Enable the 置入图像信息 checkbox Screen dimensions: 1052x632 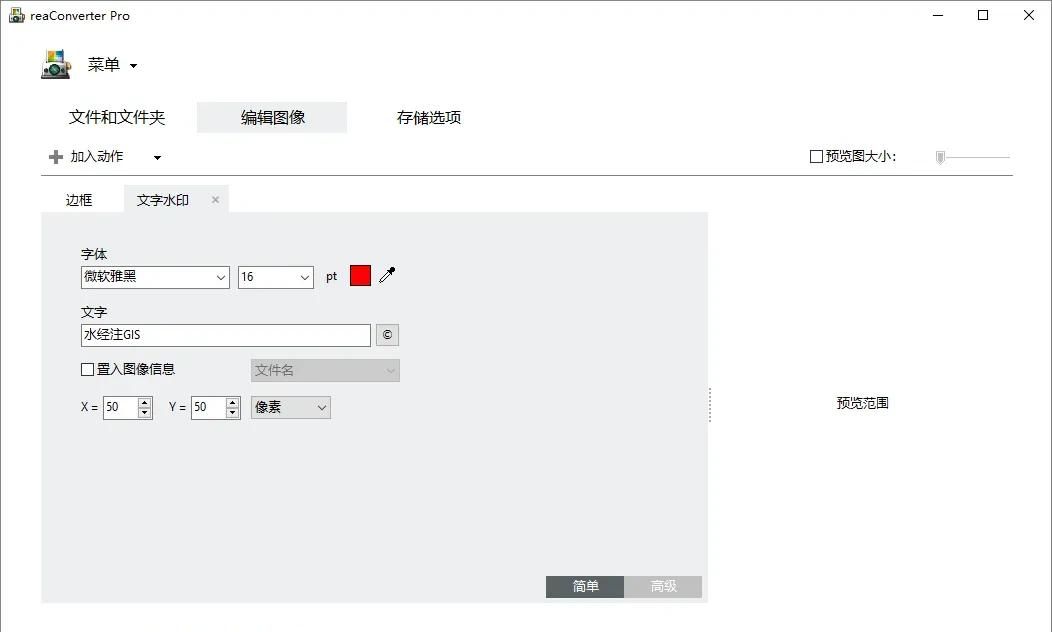point(87,369)
